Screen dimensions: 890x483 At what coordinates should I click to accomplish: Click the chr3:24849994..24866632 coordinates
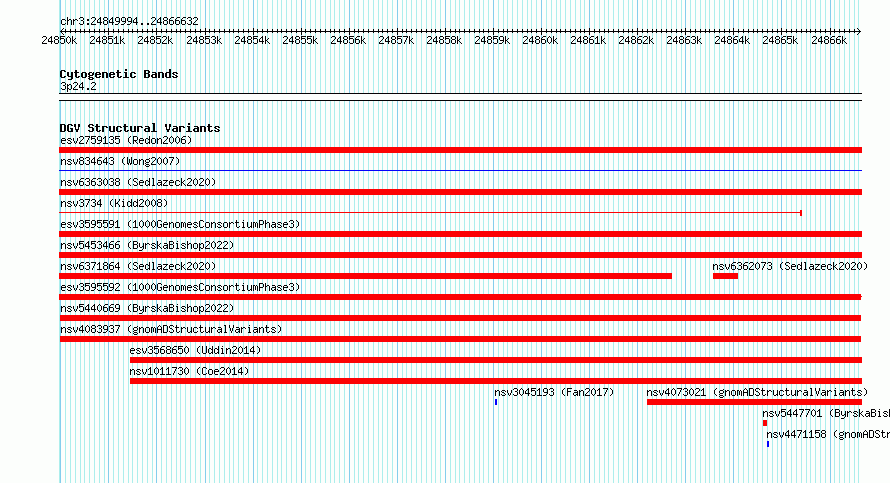point(129,21)
